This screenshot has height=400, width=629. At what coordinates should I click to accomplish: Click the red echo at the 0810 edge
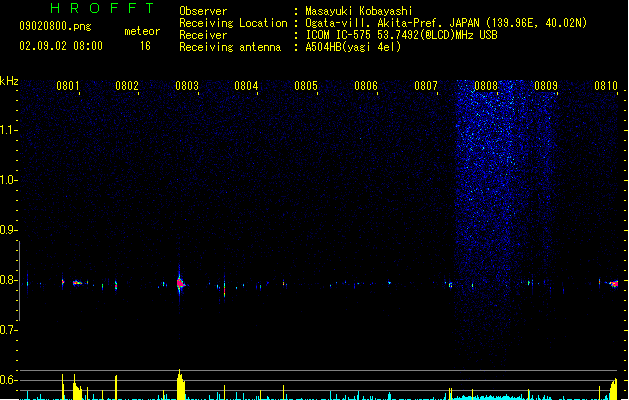coord(614,284)
